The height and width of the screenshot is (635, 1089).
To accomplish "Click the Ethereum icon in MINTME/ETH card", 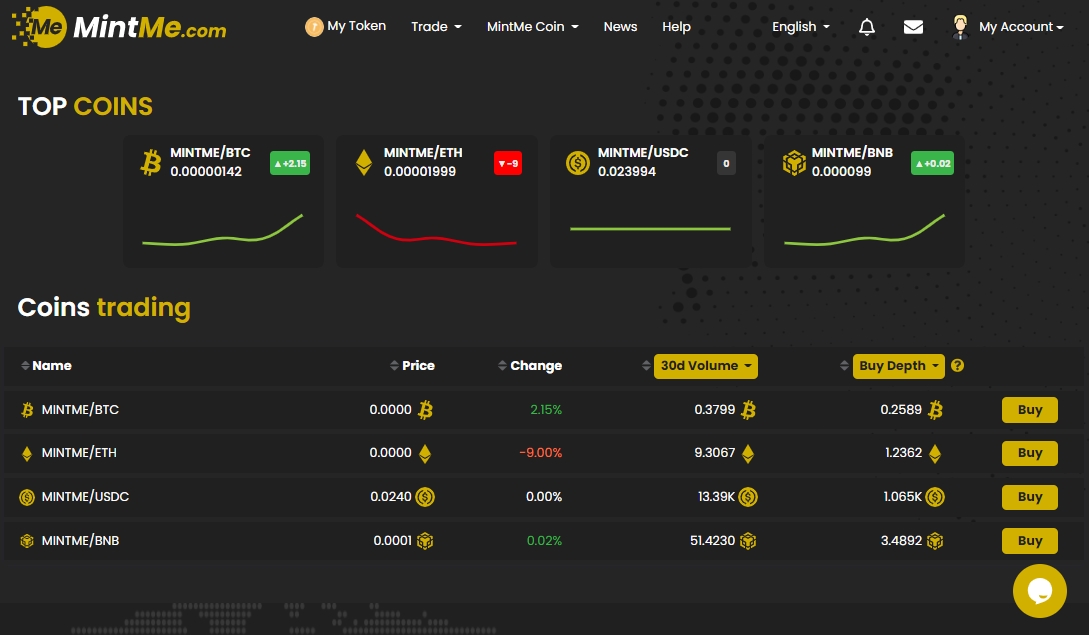I will click(x=364, y=163).
